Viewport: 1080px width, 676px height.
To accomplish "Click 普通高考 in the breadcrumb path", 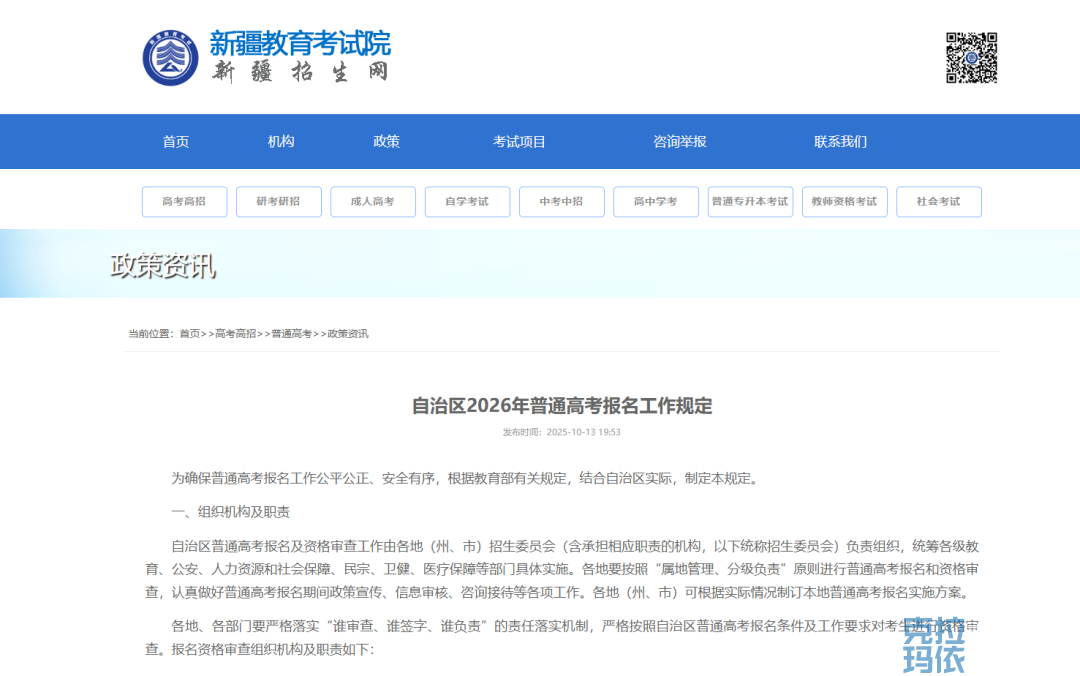I will (292, 334).
